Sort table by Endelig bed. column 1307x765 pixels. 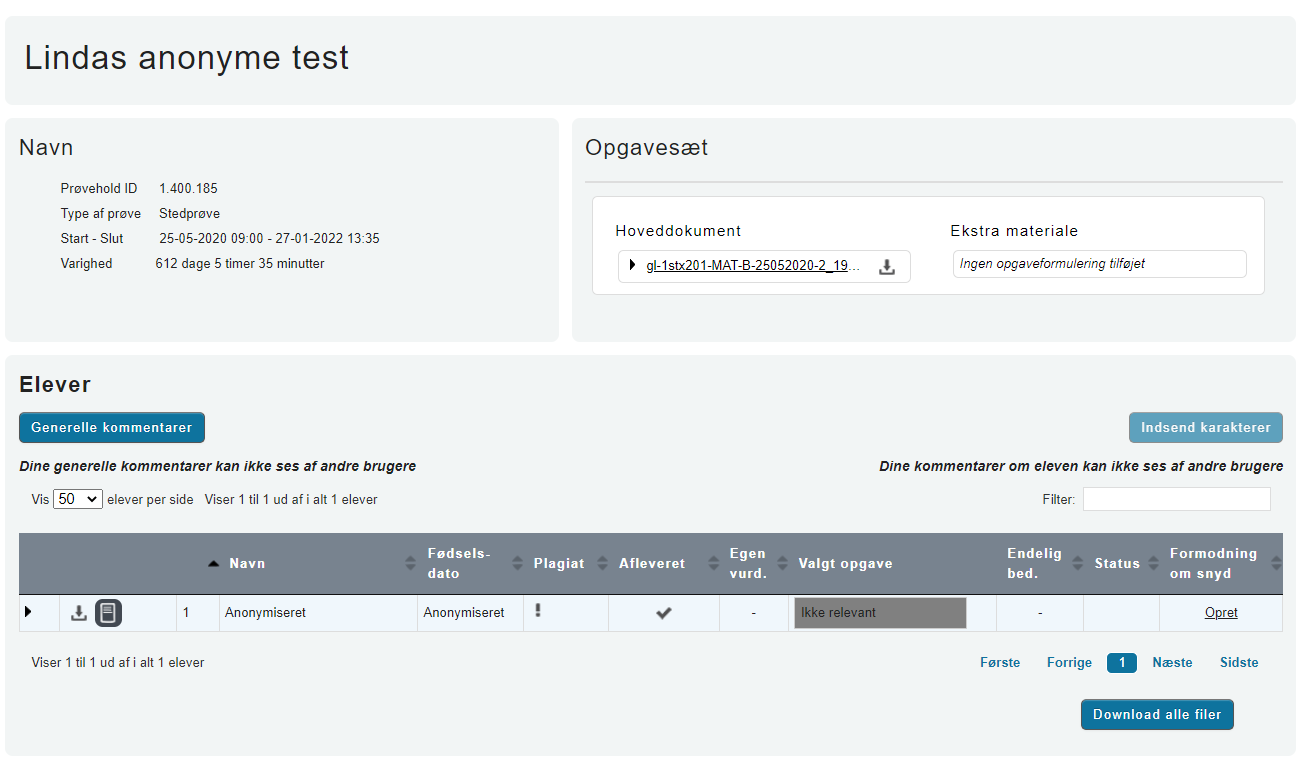(x=1040, y=563)
